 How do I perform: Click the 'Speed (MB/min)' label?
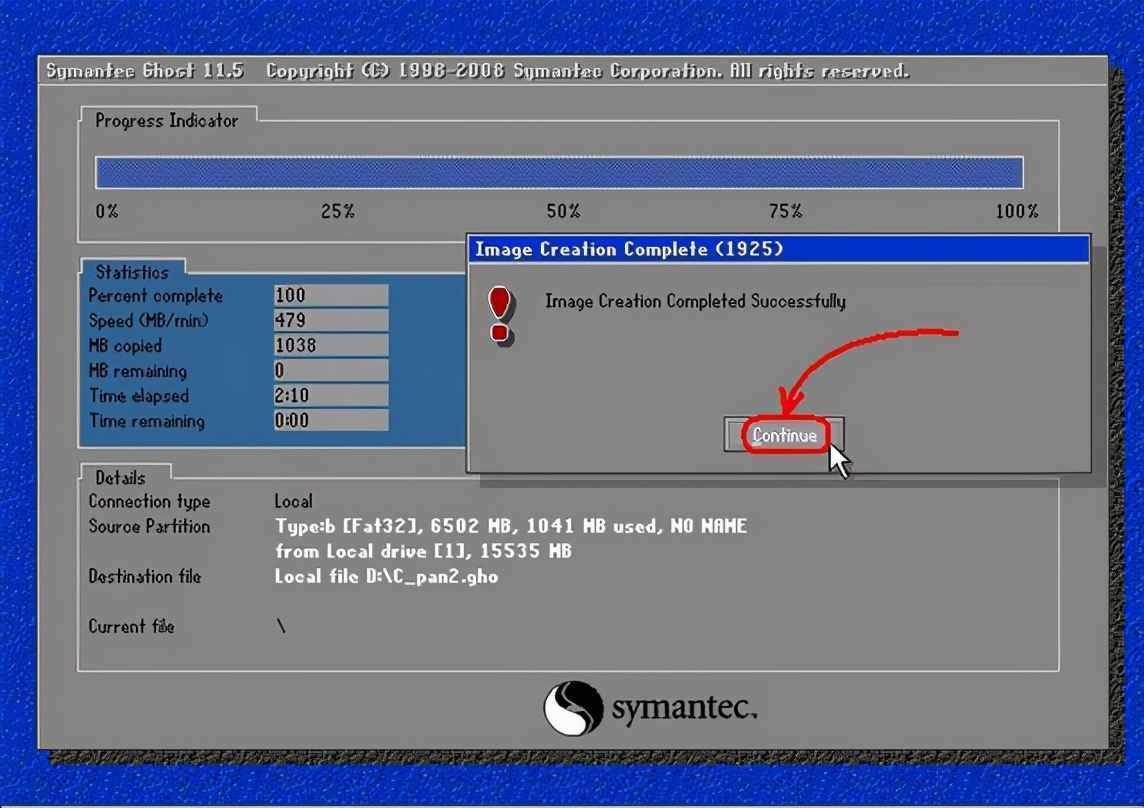148,320
